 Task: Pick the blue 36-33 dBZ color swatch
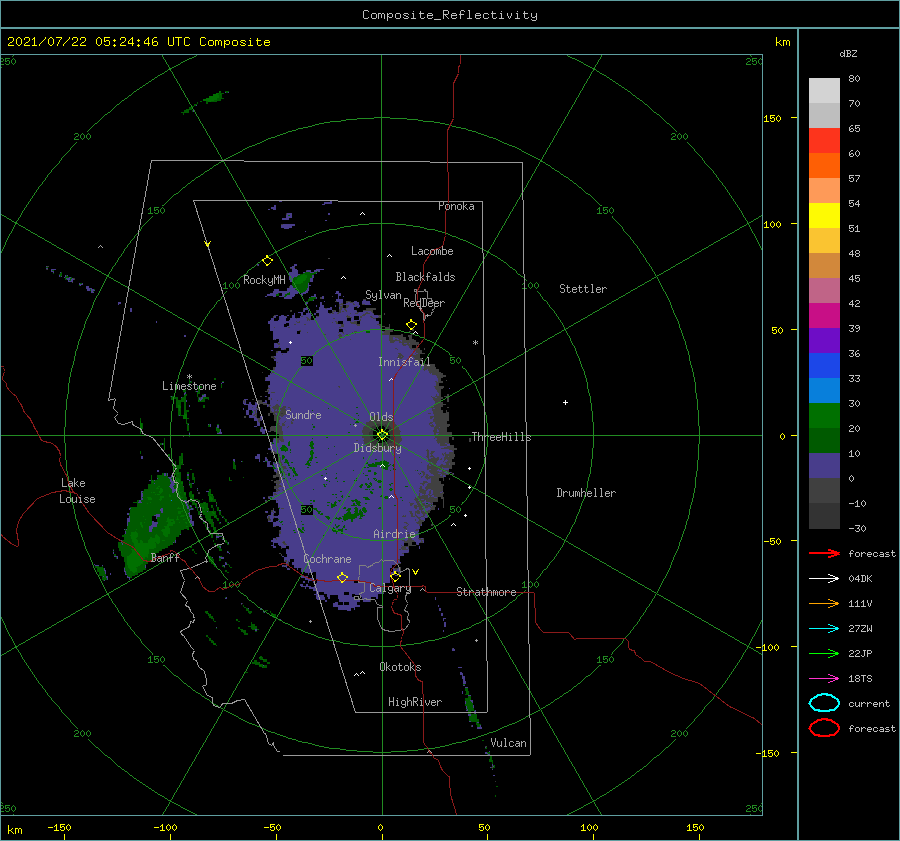(x=824, y=365)
